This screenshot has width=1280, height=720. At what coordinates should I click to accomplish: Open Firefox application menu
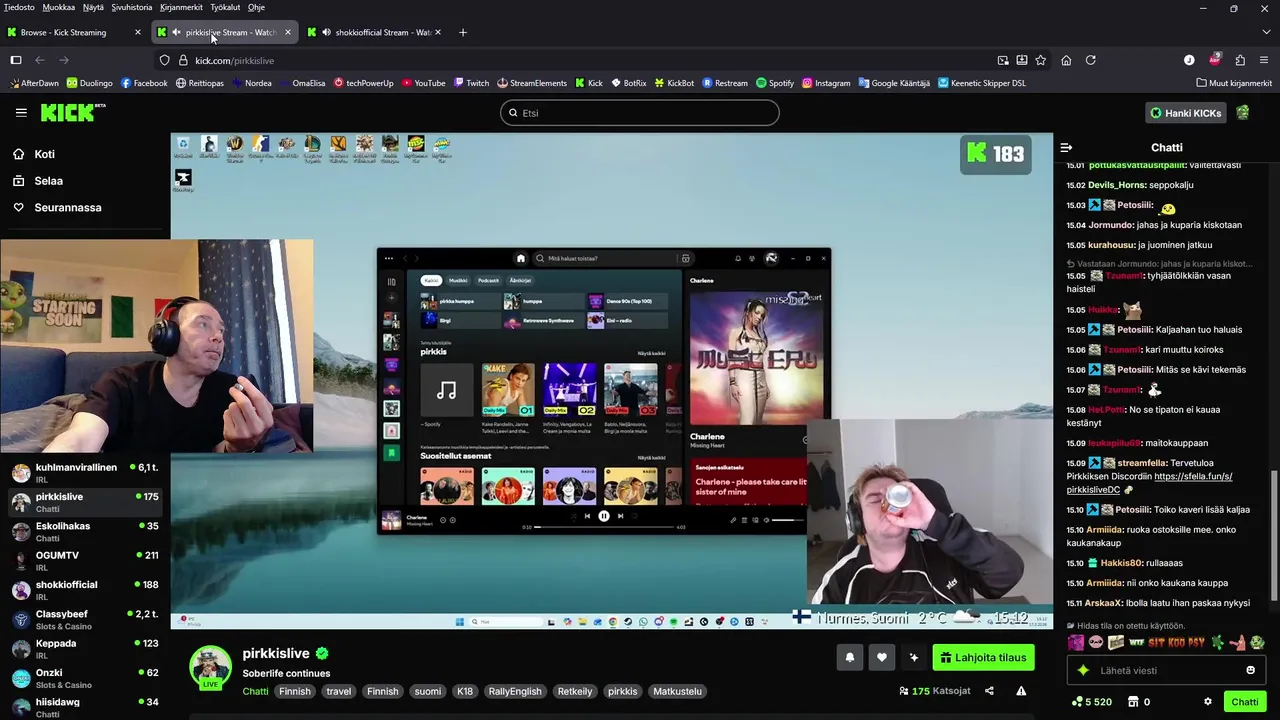coord(1265,60)
